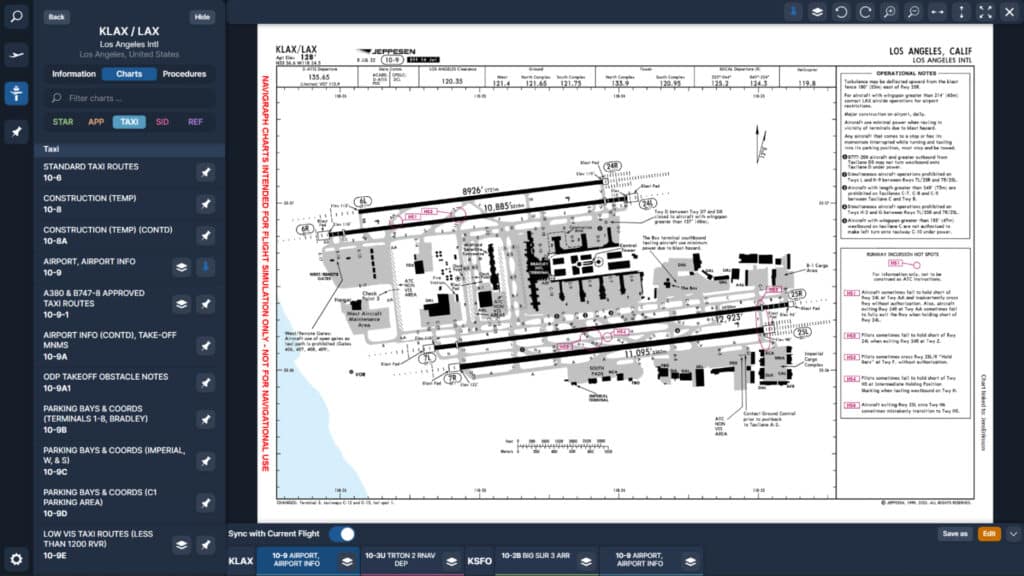Pin the Standard Taxi Routes chart

[x=205, y=172]
